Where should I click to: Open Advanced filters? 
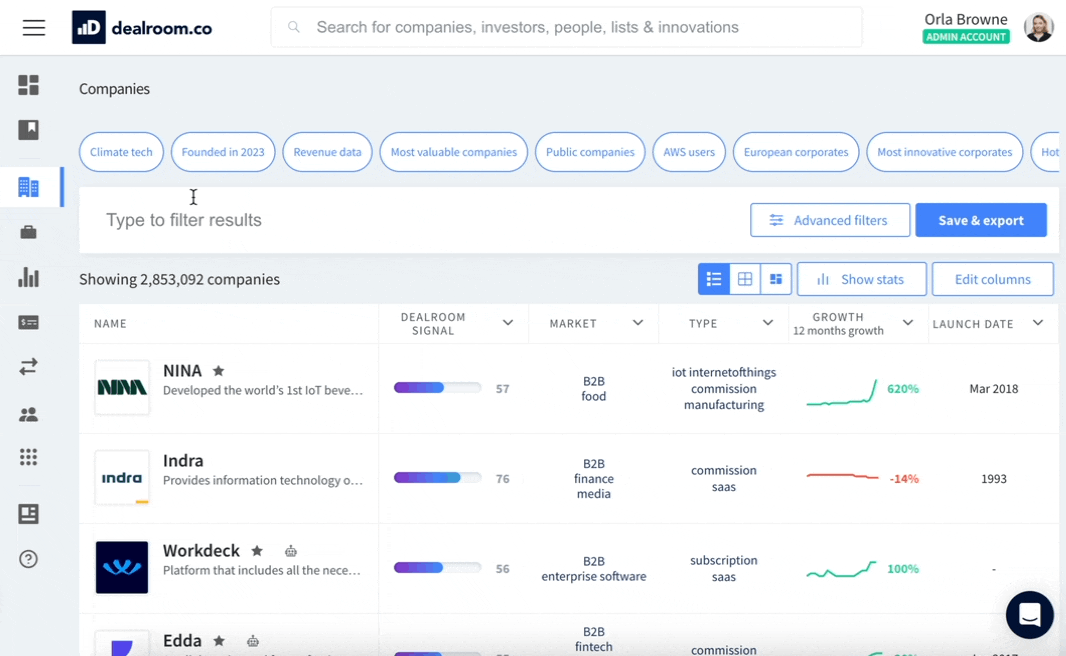(x=830, y=220)
